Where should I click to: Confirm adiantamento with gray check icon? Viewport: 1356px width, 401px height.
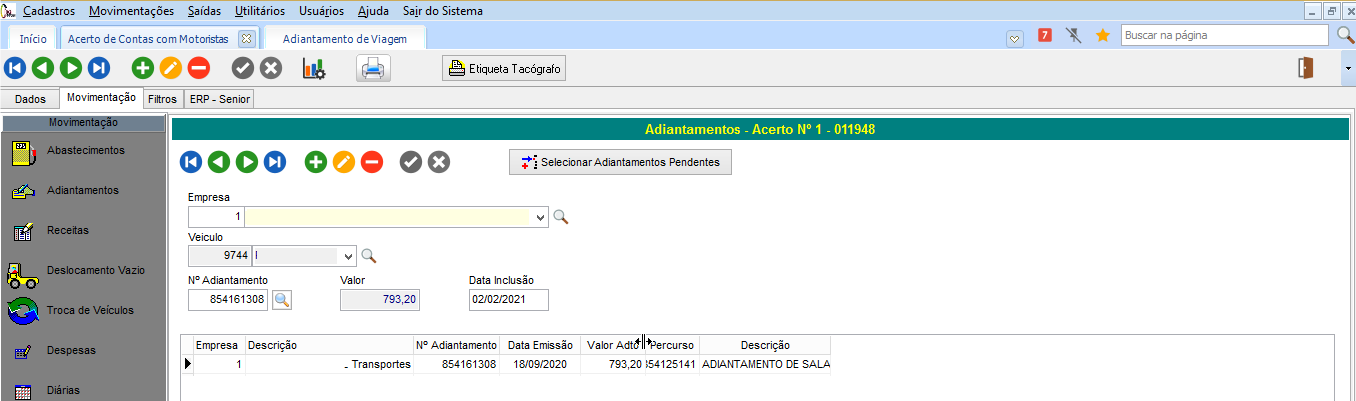[x=411, y=162]
